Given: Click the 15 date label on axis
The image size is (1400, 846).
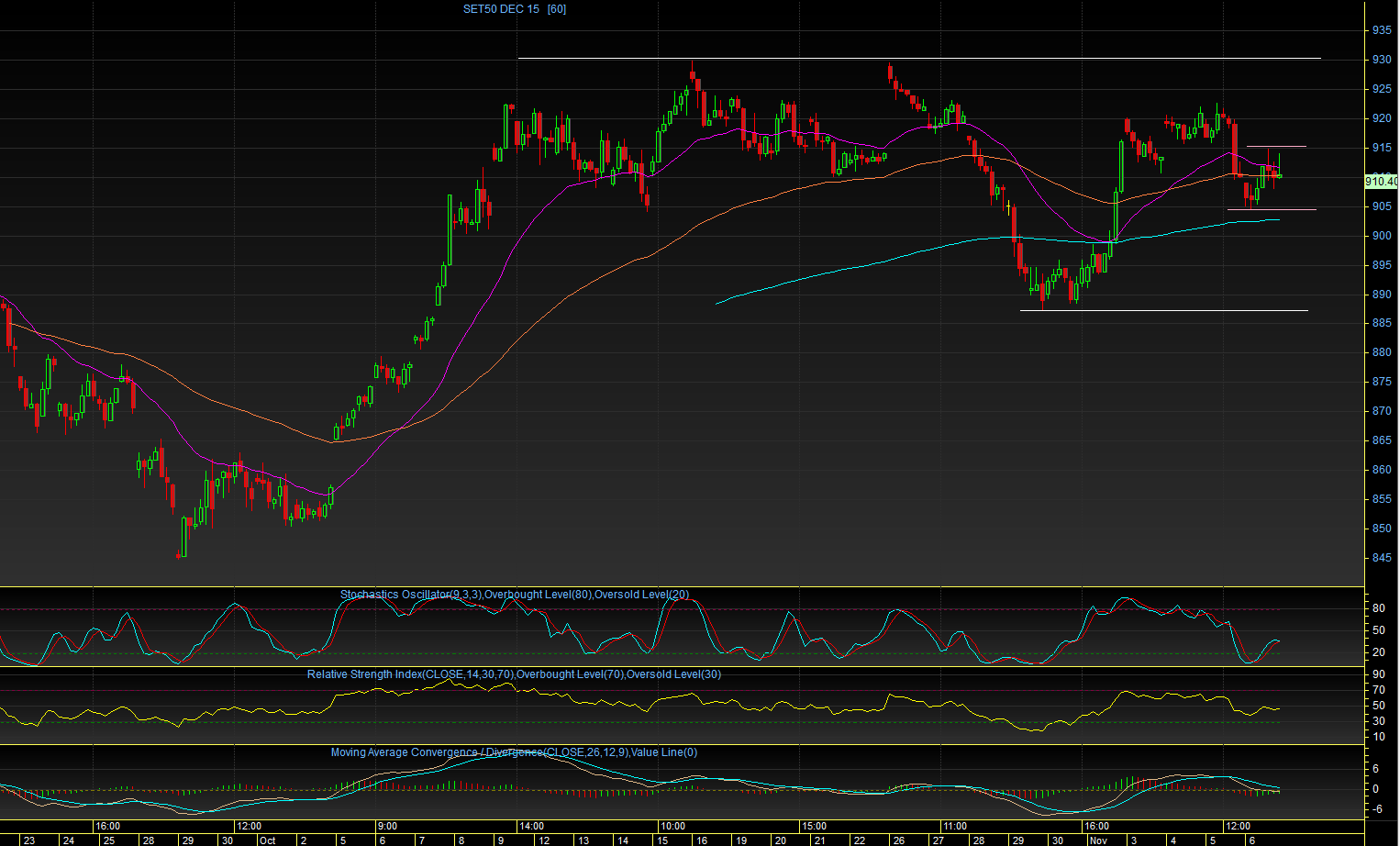Looking at the screenshot, I should pos(662,840).
